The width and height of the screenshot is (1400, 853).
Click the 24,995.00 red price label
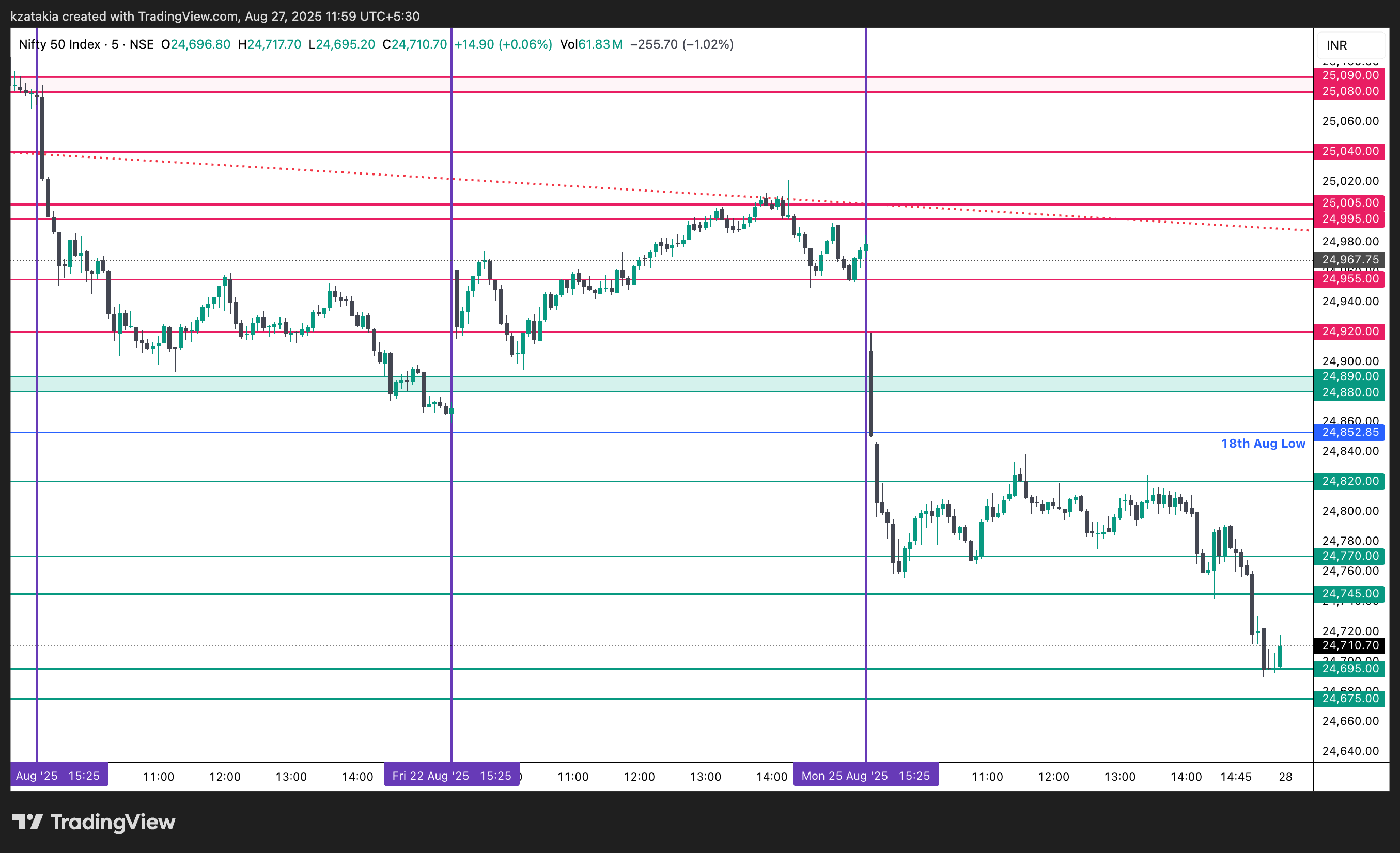(1349, 218)
